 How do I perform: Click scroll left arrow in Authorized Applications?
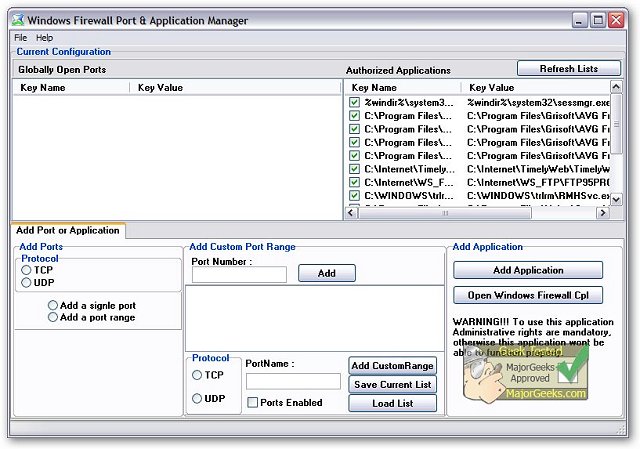[351, 213]
